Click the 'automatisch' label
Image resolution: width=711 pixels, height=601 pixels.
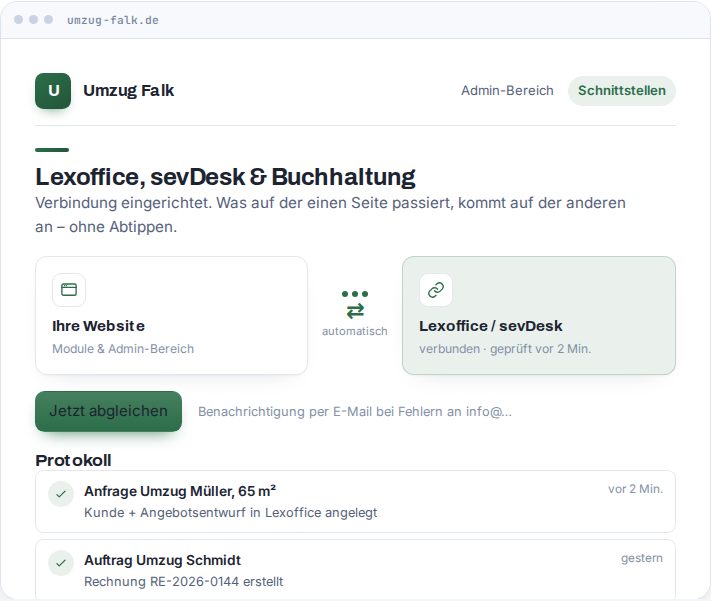[x=355, y=331]
